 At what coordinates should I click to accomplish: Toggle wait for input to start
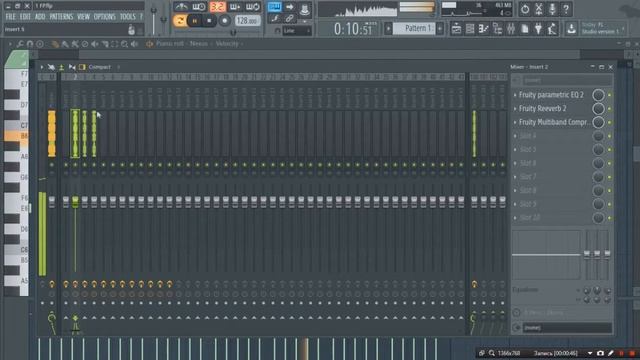pos(199,7)
